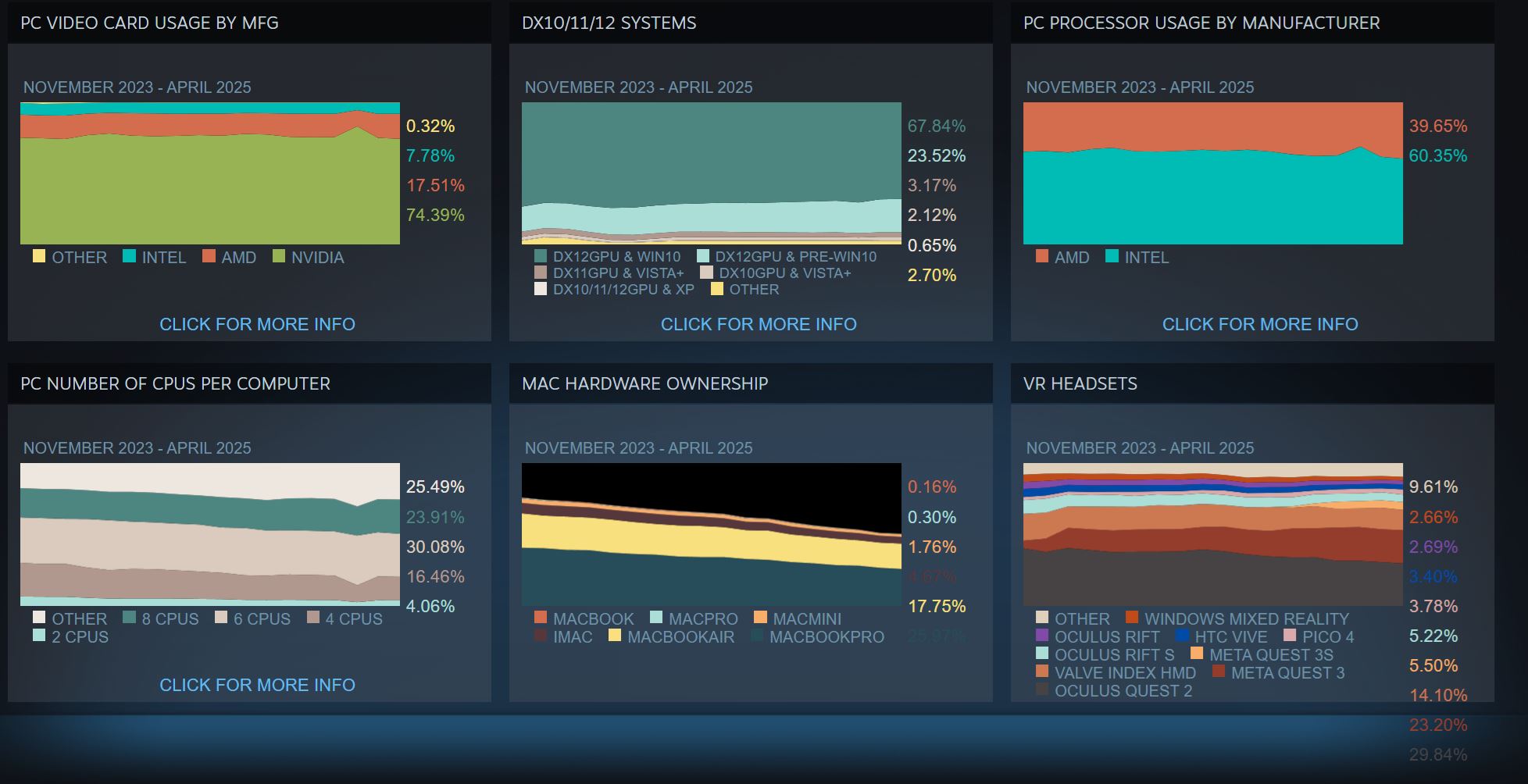
Task: Click the PICO 4 legend label
Action: (1328, 637)
